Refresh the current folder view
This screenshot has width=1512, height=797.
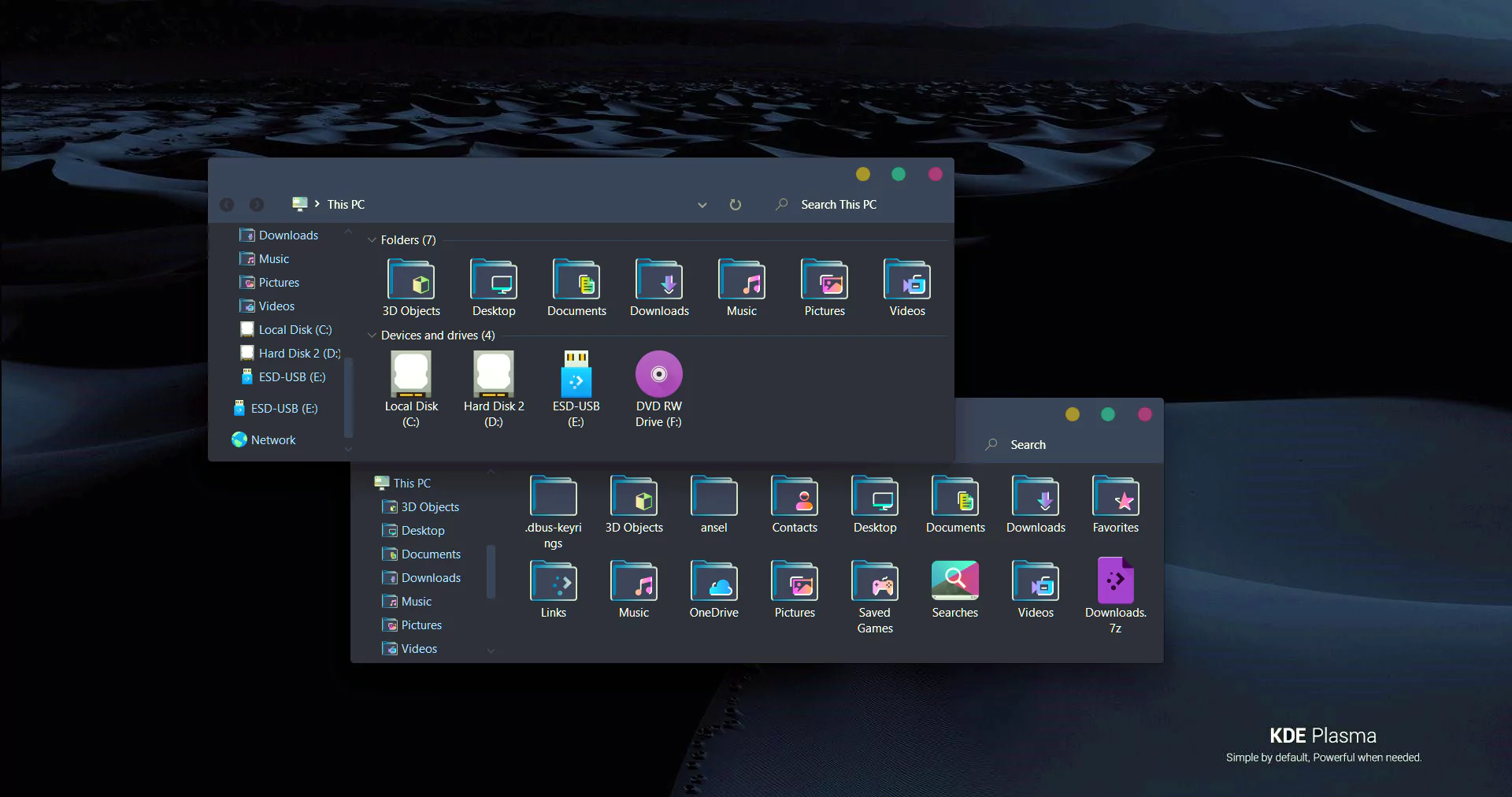(735, 205)
